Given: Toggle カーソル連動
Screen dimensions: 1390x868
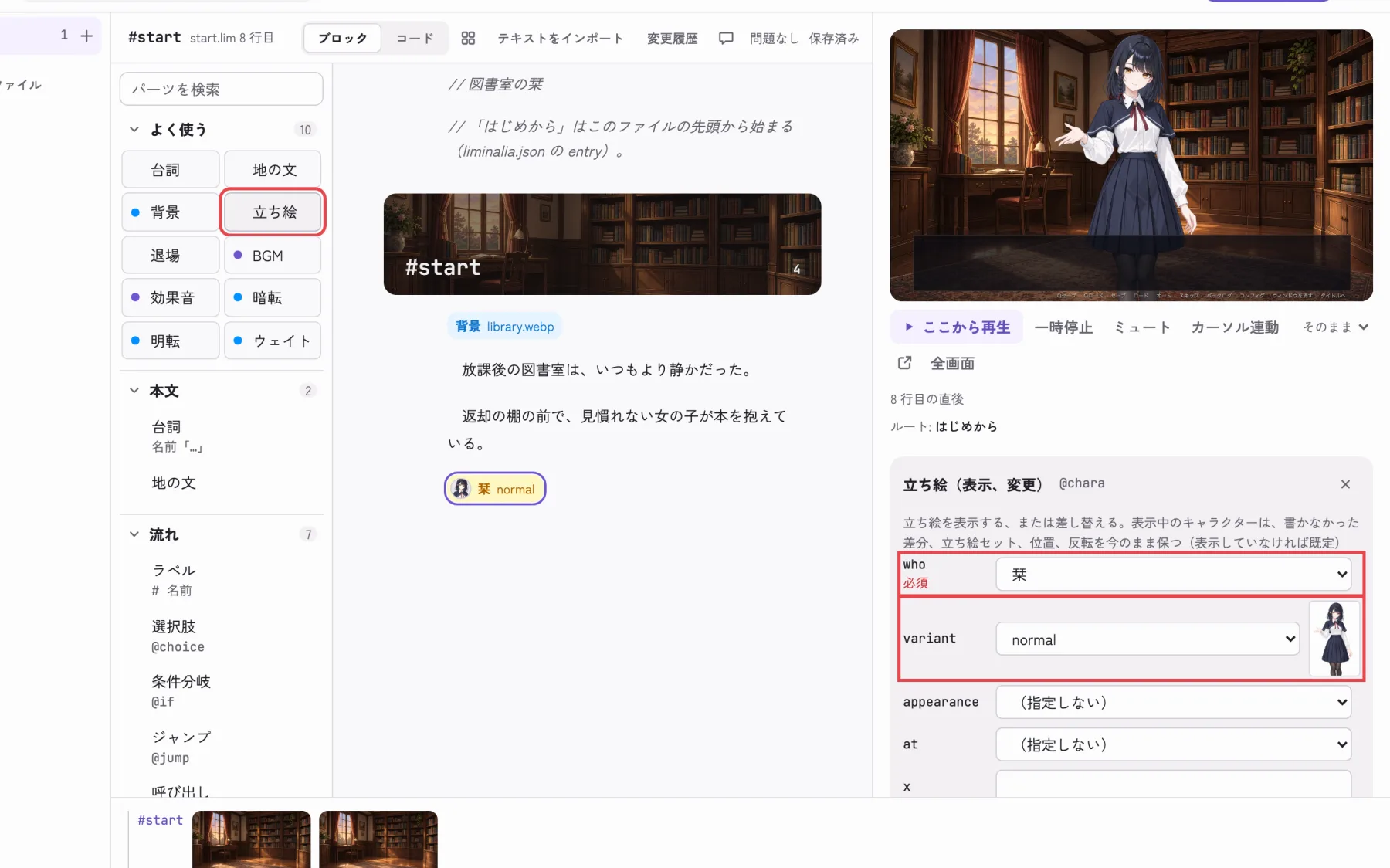Looking at the screenshot, I should [1235, 327].
